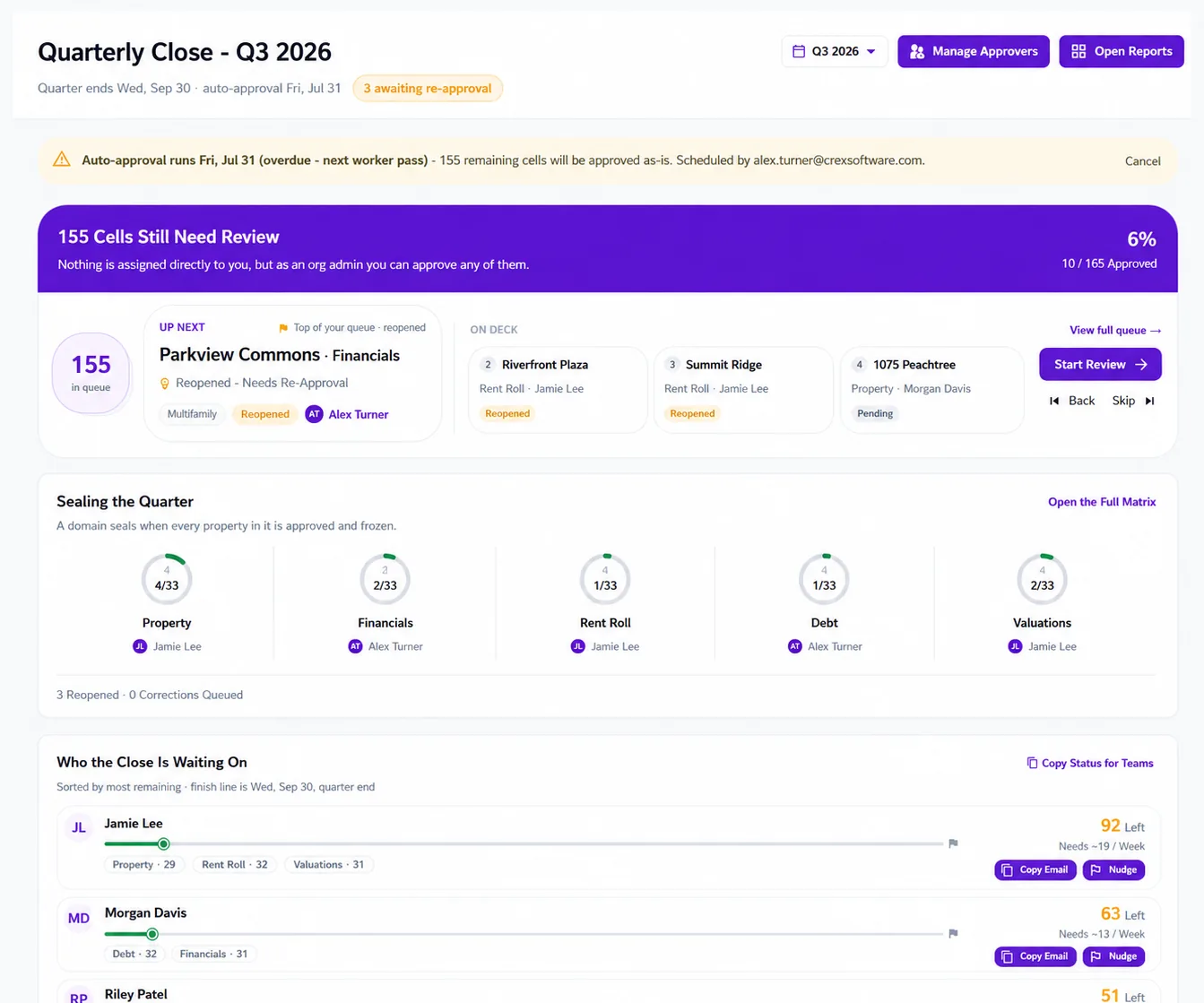The height and width of the screenshot is (1003, 1204).
Task: Click the AT avatar under Debt domain
Action: (x=795, y=646)
